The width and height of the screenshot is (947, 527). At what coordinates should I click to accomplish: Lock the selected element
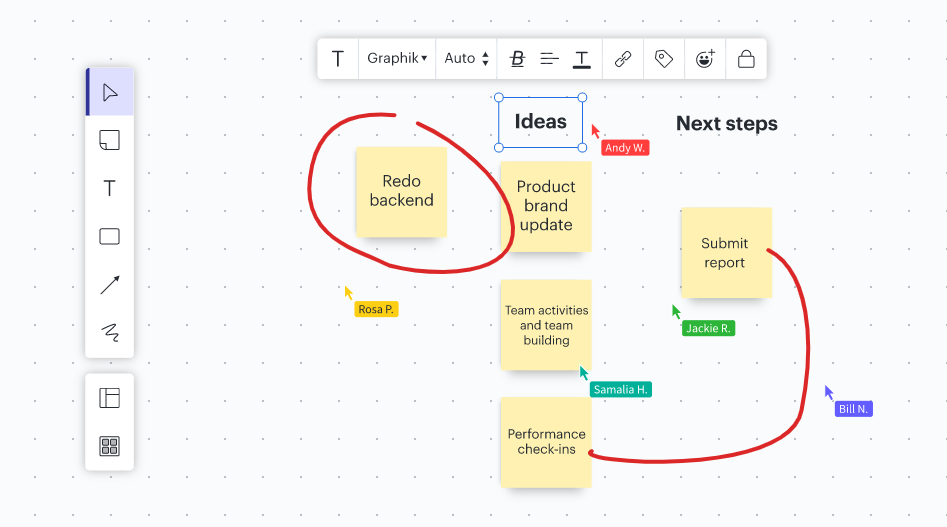tap(746, 59)
